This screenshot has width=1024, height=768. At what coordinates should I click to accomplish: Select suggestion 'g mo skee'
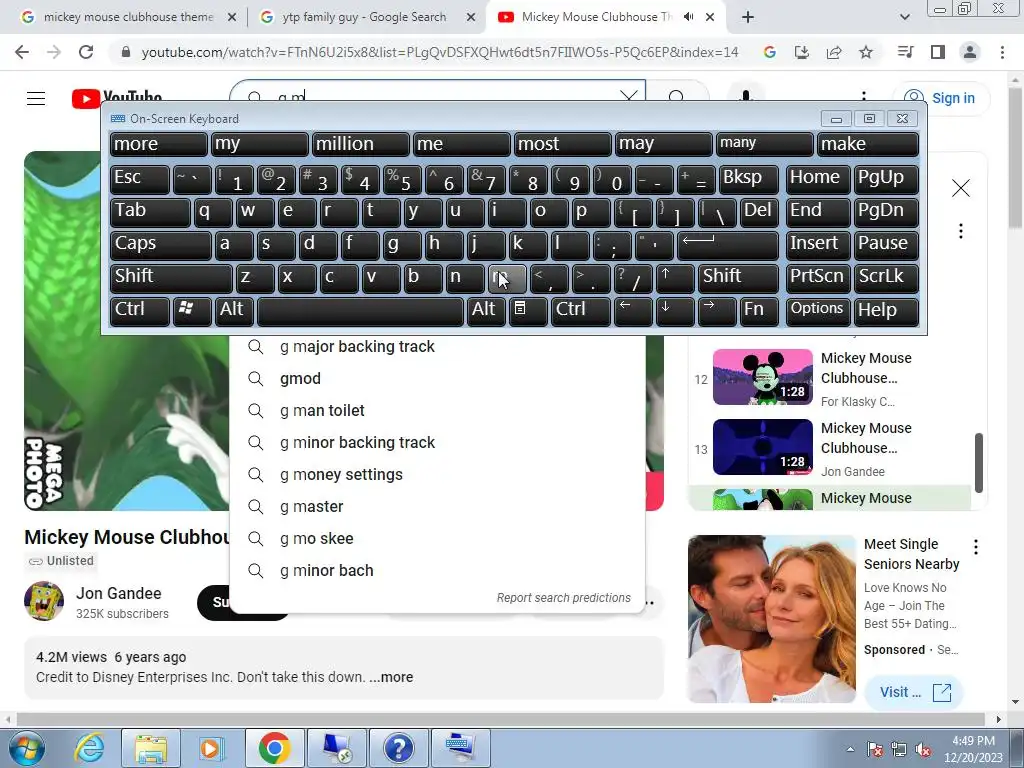click(438, 539)
